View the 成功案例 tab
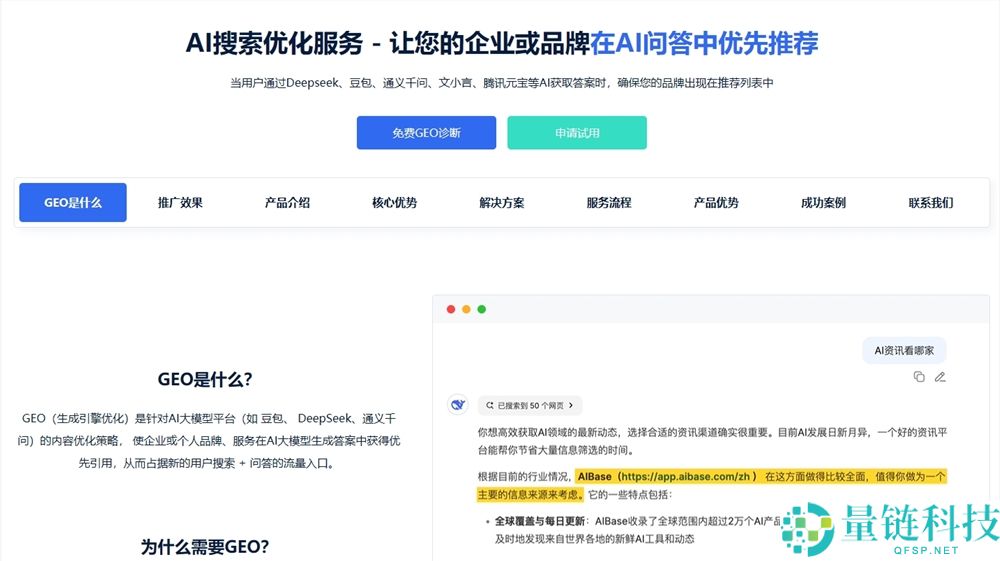Image resolution: width=1000 pixels, height=561 pixels. coord(823,202)
